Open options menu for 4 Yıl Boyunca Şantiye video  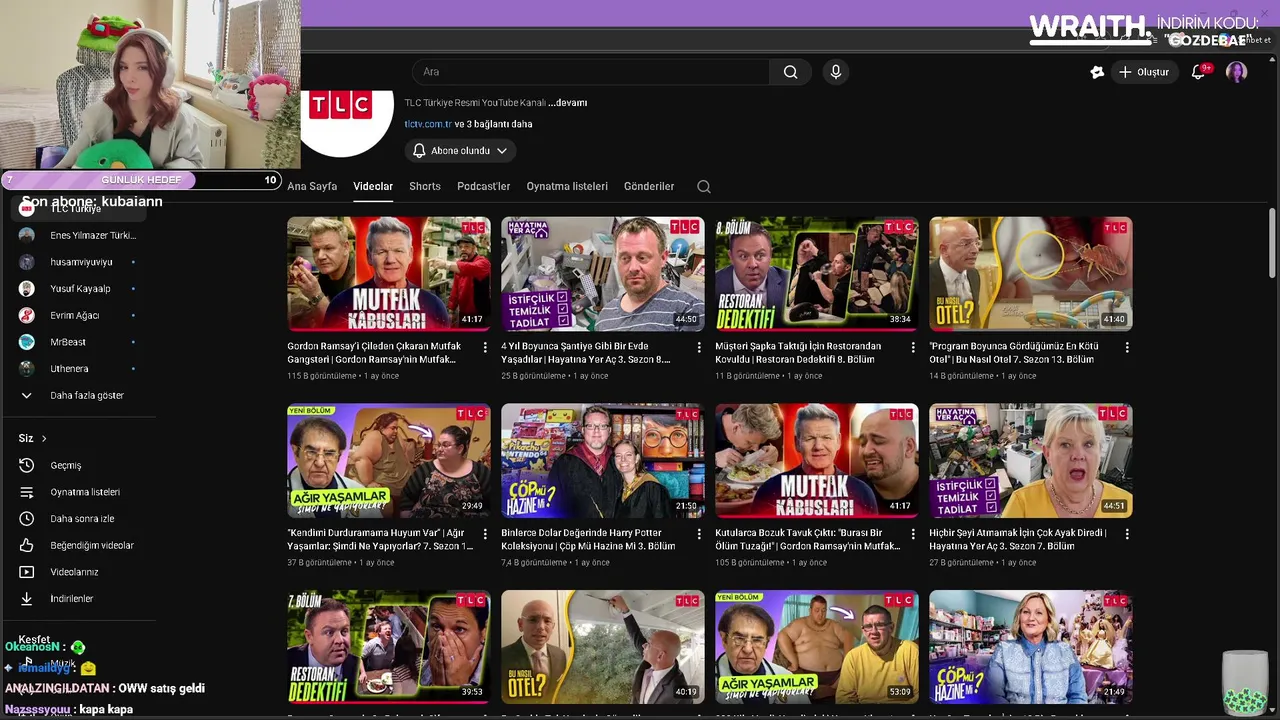pyautogui.click(x=699, y=347)
